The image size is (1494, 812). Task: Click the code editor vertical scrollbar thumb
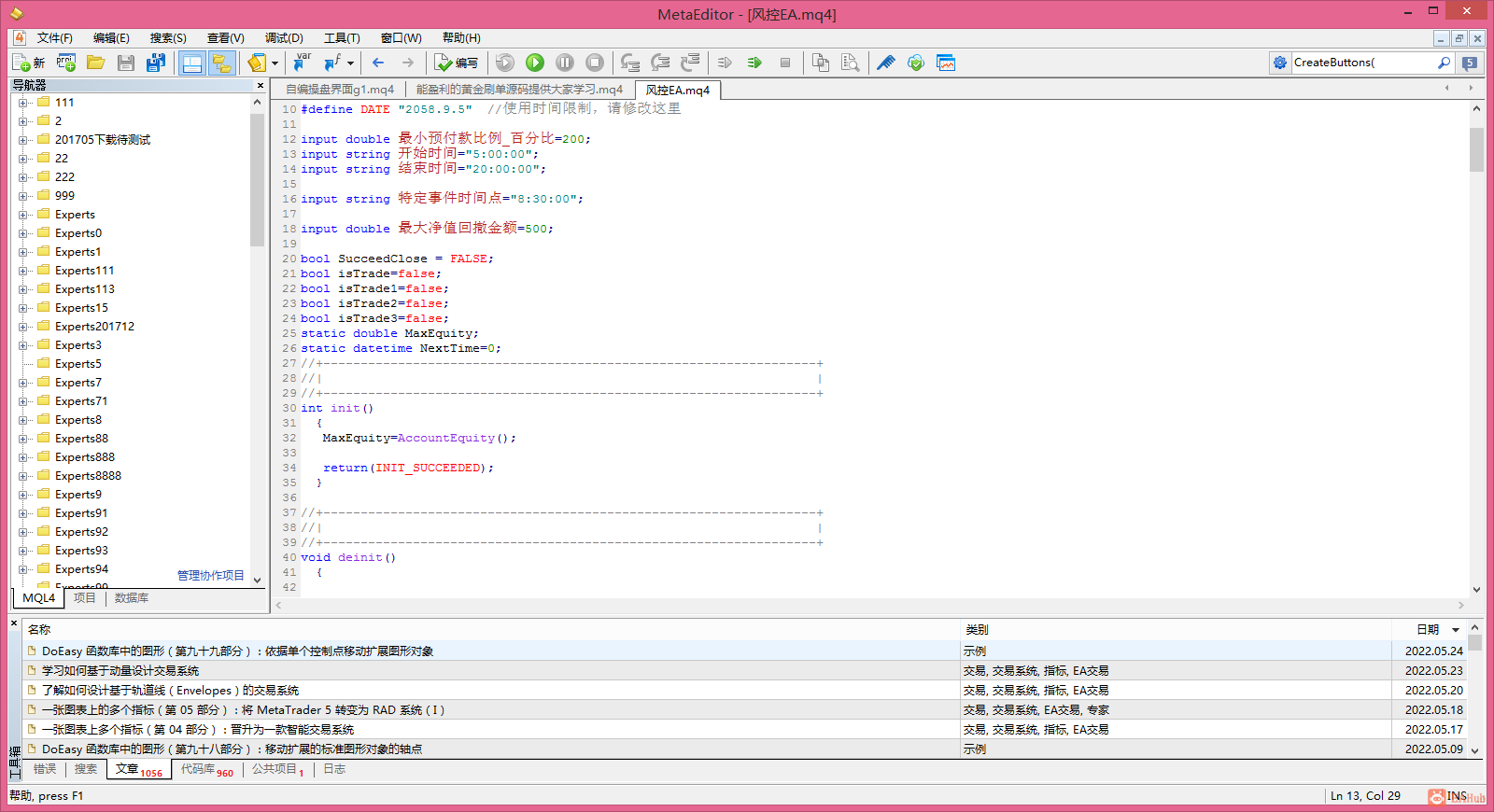(x=1476, y=149)
